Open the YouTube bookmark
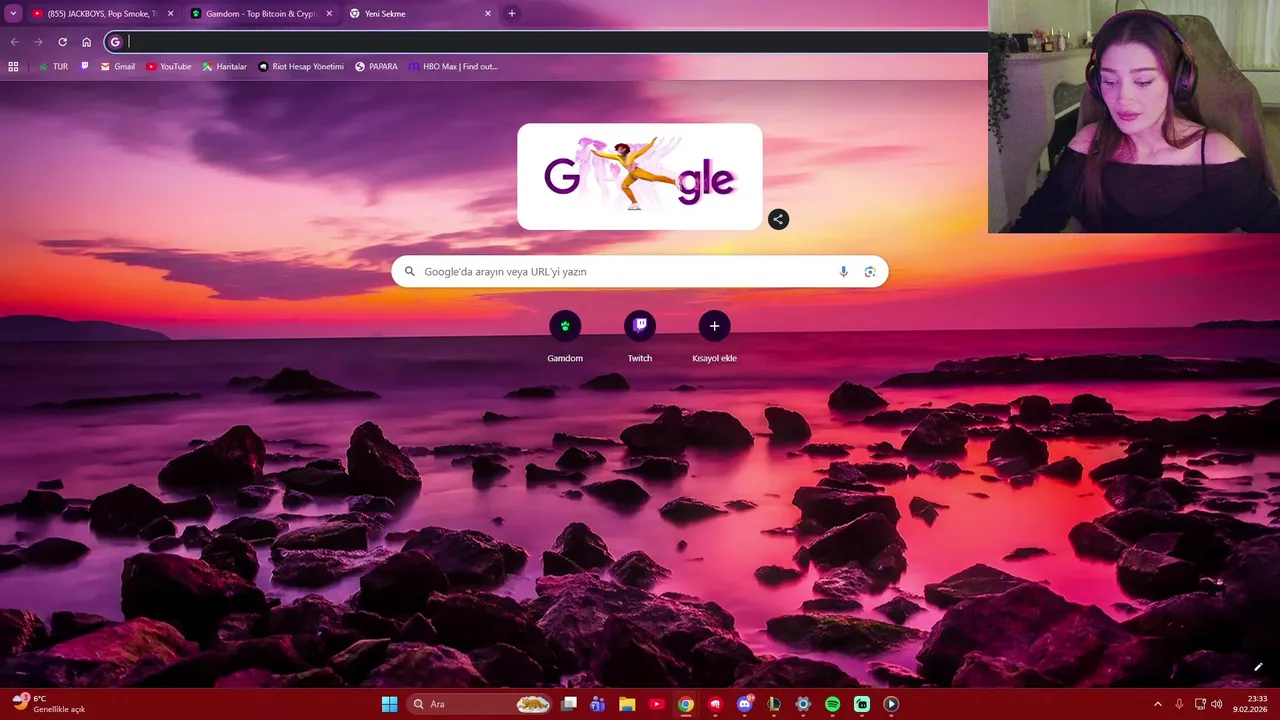 click(168, 67)
